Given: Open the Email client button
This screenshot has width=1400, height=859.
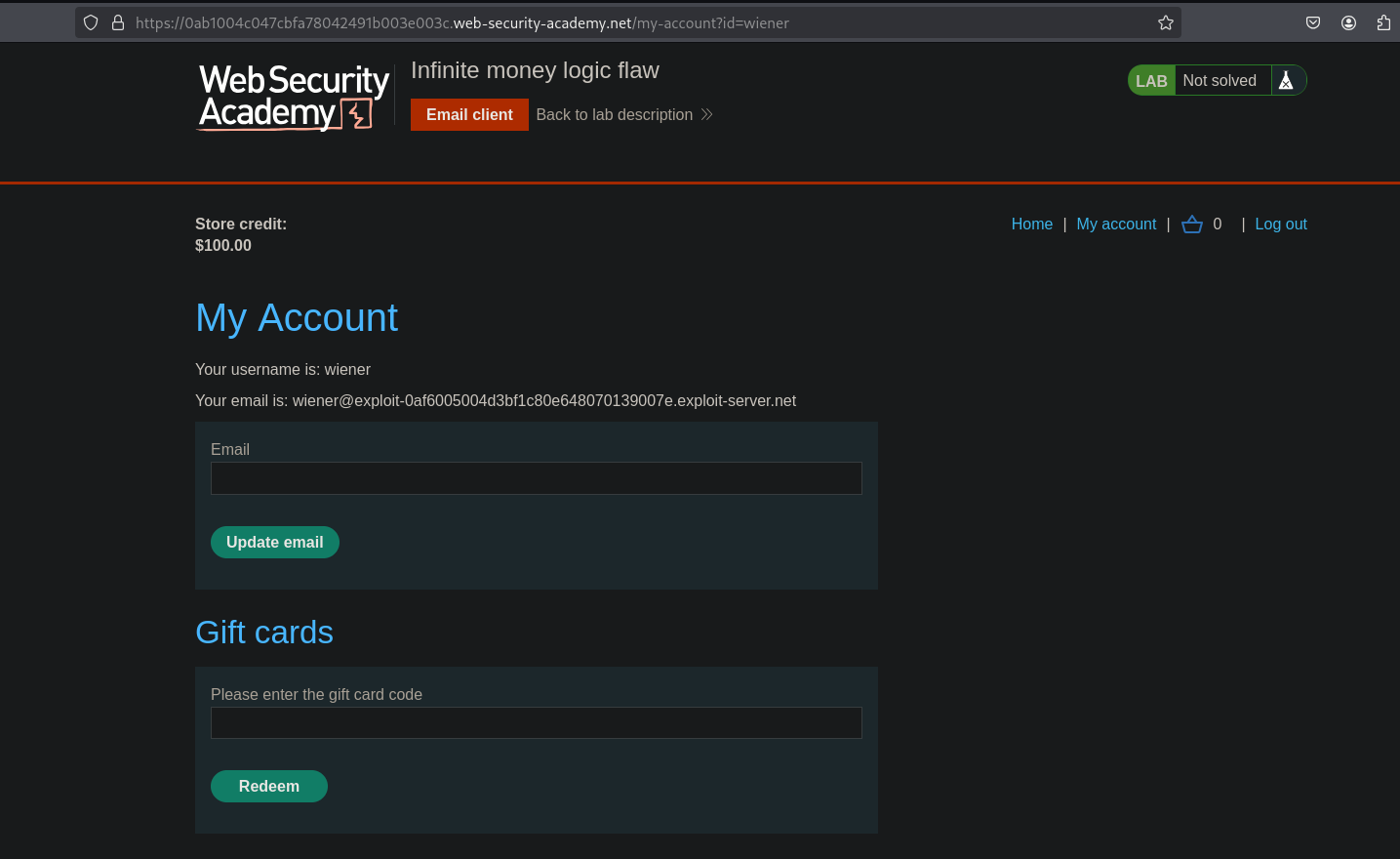Looking at the screenshot, I should [x=469, y=115].
